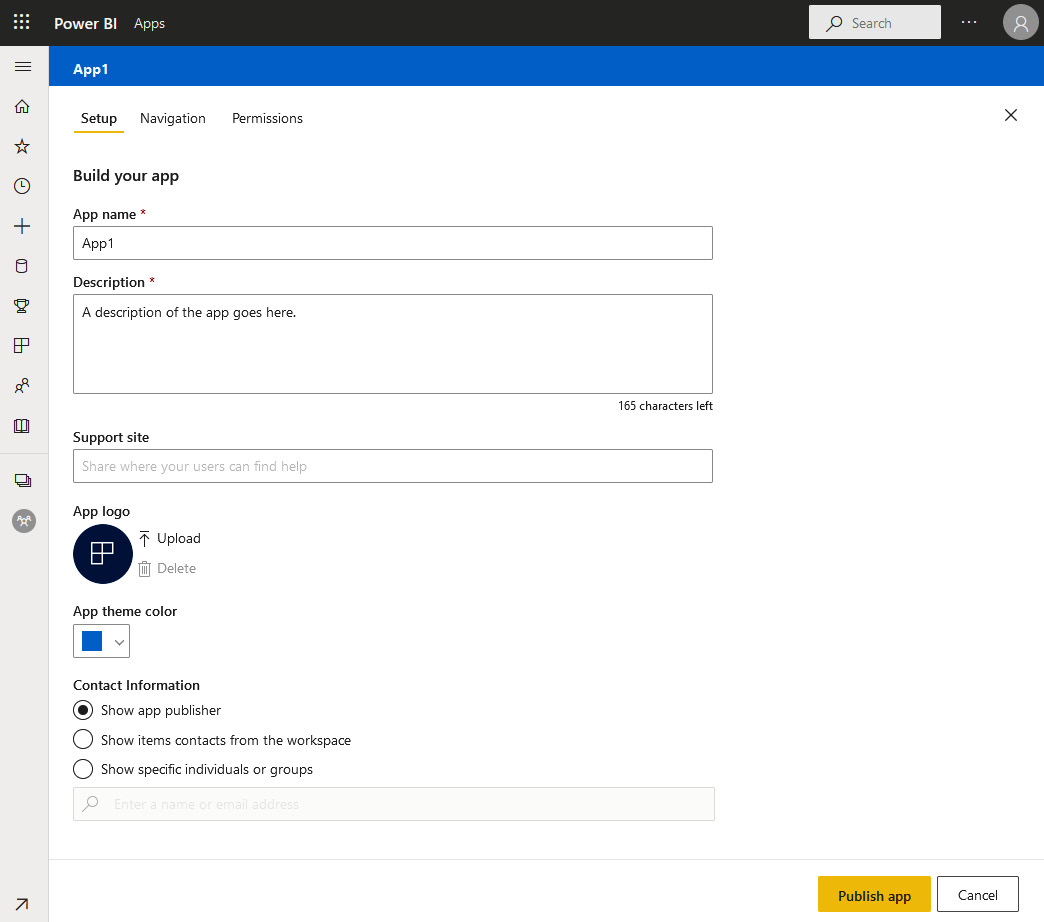The width and height of the screenshot is (1044, 922).
Task: Open Favorites star icon in sidebar
Action: pyautogui.click(x=22, y=147)
